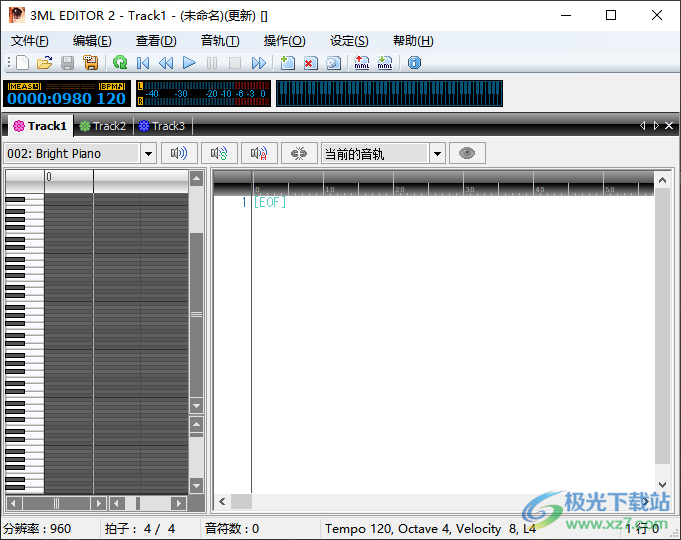Image resolution: width=681 pixels, height=540 pixels.
Task: Click the [EOF] marker in the editor
Action: point(270,202)
